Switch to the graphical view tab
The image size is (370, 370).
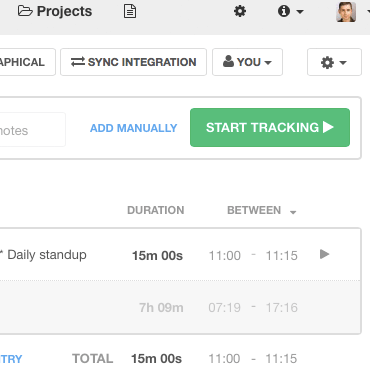27,62
